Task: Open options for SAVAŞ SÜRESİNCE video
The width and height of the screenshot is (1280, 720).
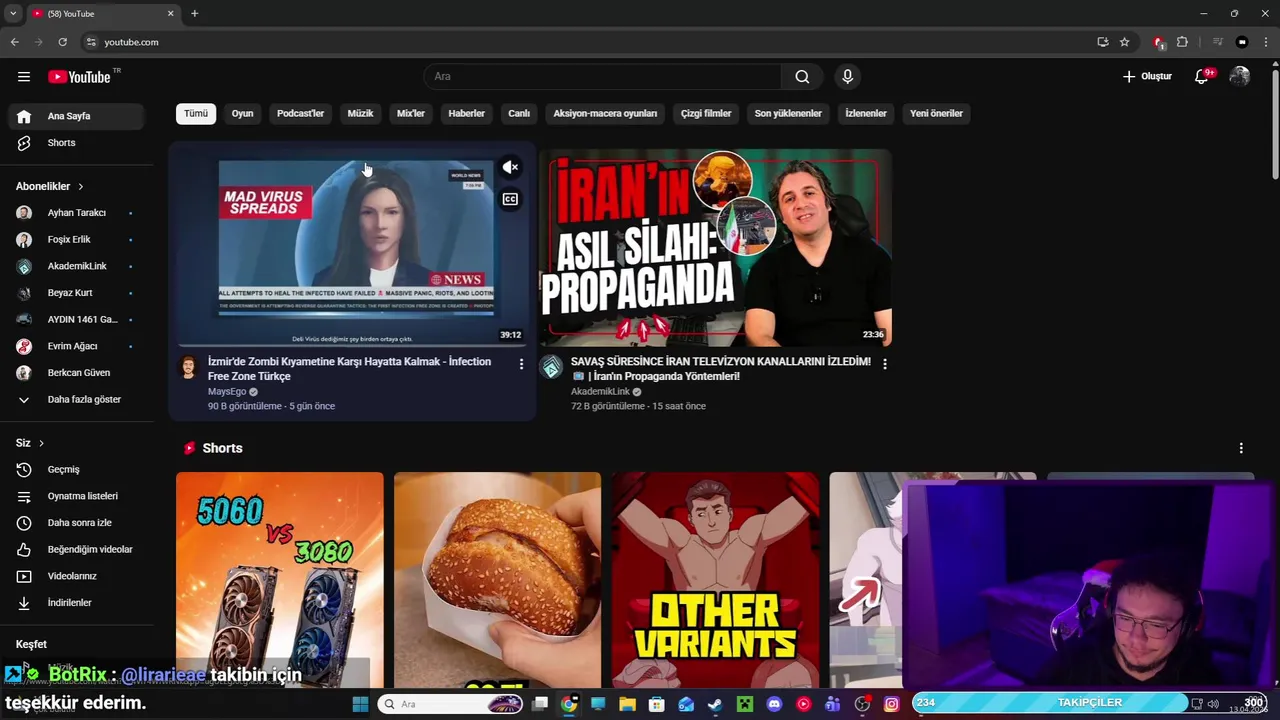Action: coord(884,364)
